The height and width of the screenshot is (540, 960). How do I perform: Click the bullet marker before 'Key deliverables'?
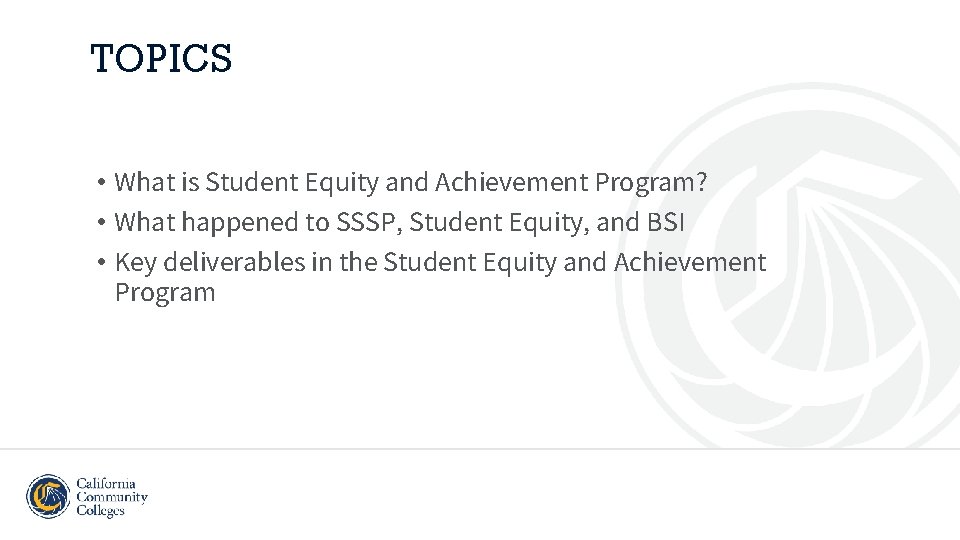[x=101, y=262]
